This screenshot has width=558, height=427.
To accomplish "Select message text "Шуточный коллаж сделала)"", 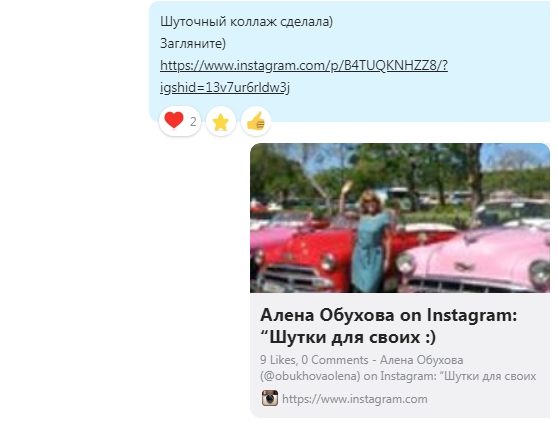I will point(246,21).
